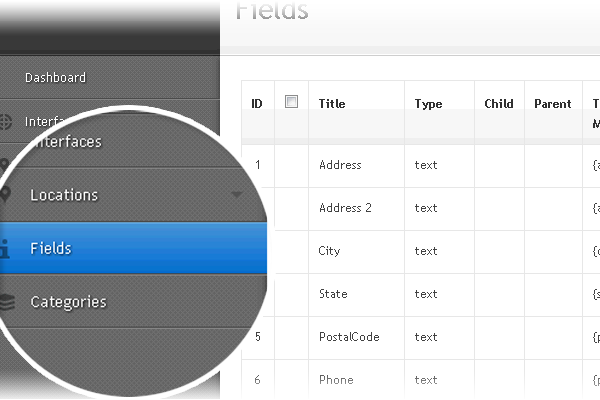The width and height of the screenshot is (600, 400).
Task: Select the Address field title
Action: click(x=340, y=165)
